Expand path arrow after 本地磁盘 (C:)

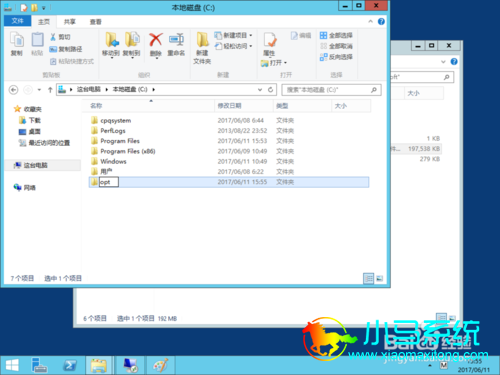154,90
